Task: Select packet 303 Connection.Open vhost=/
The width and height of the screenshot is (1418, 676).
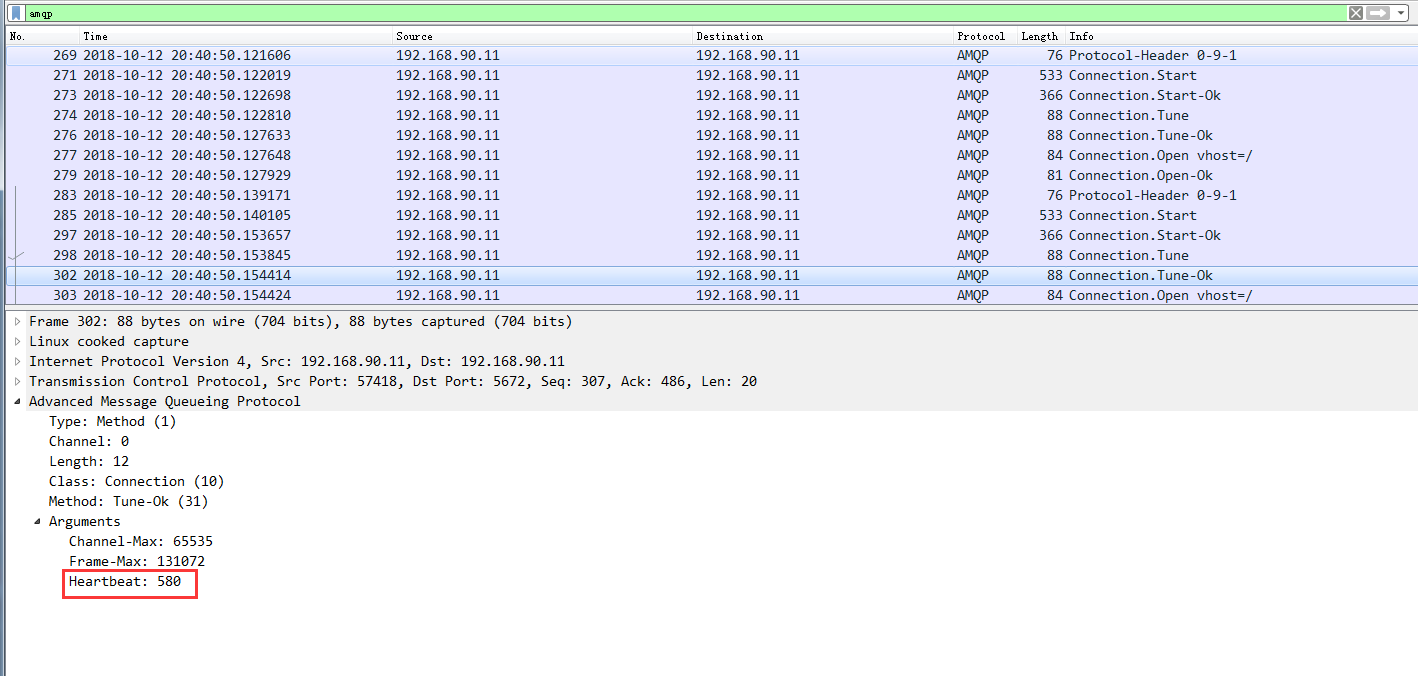Action: [x=711, y=295]
